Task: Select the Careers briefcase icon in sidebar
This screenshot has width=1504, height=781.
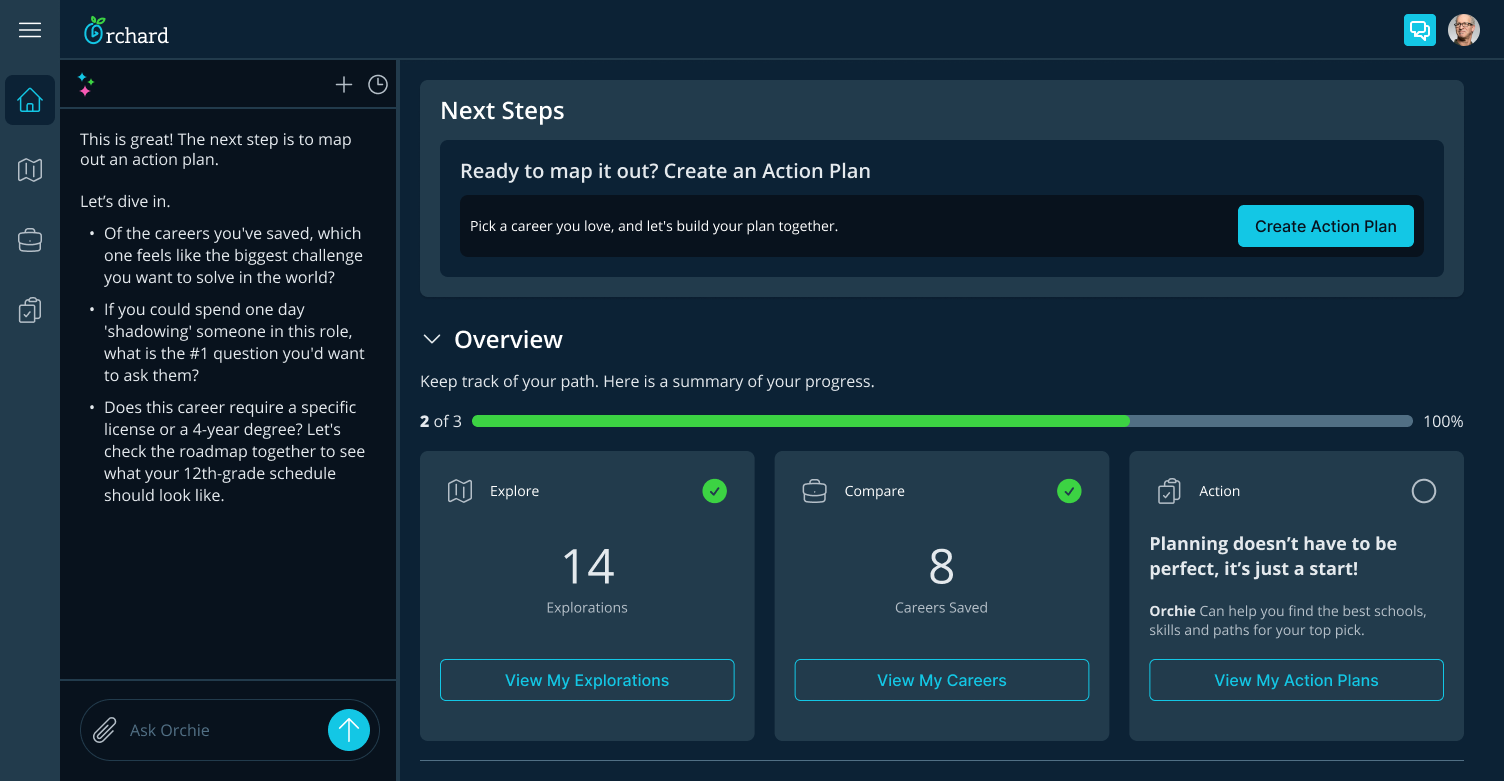Action: (30, 240)
